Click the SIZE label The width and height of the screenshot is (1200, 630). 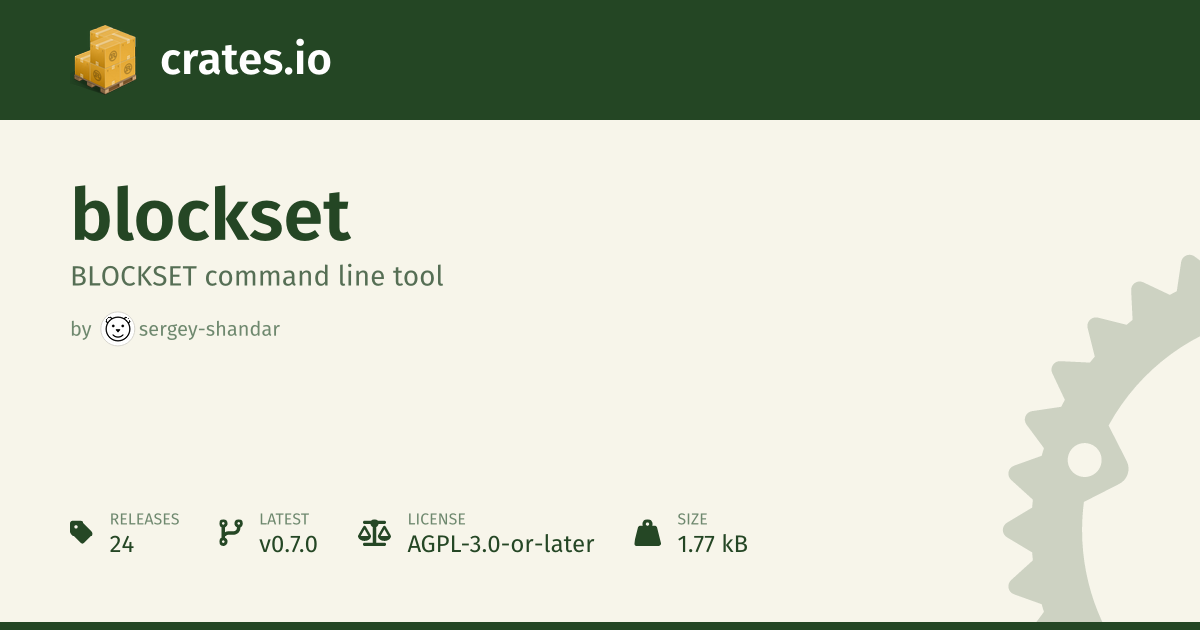pyautogui.click(x=692, y=519)
